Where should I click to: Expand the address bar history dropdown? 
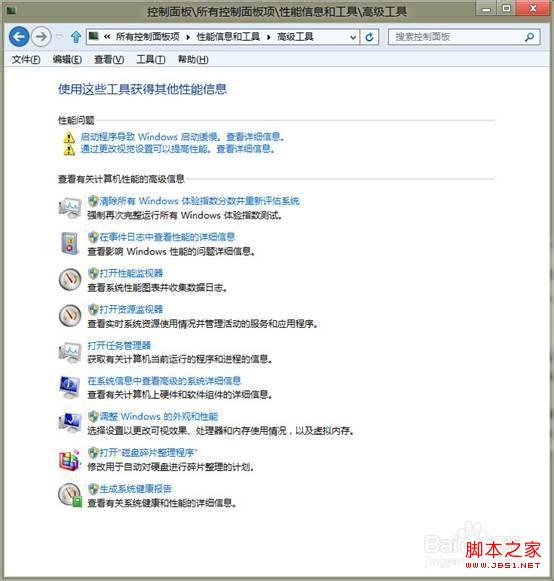[353, 37]
